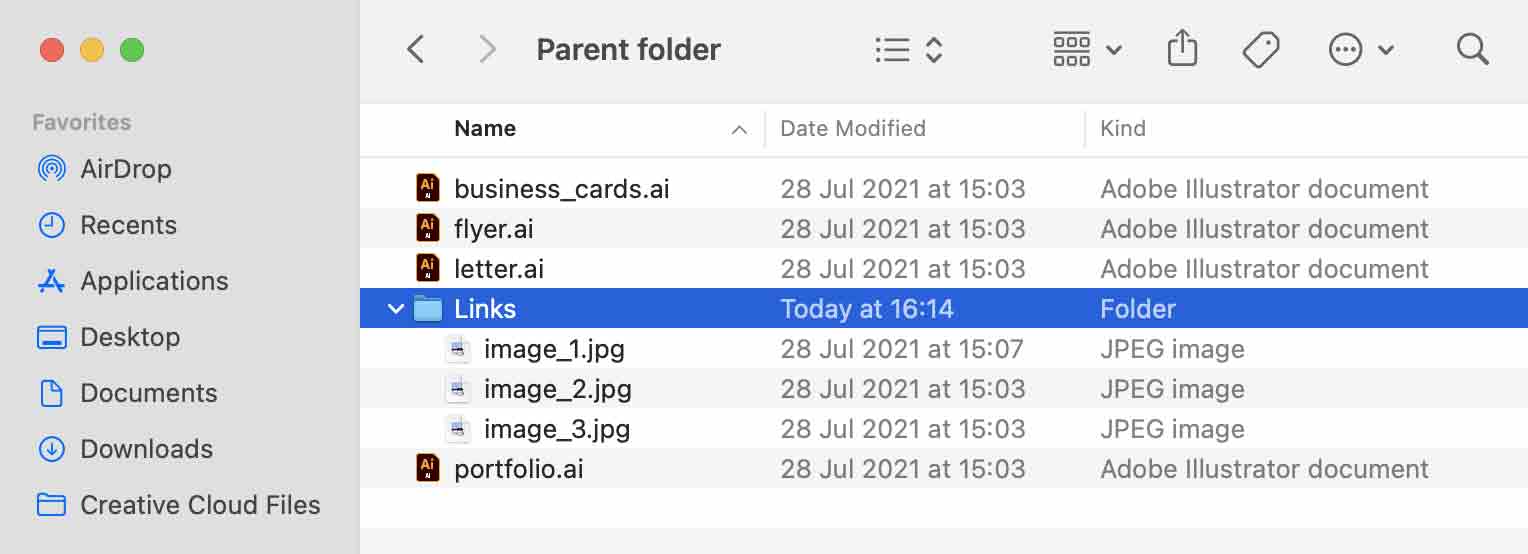
Task: Click the Kind column header
Action: [1123, 128]
